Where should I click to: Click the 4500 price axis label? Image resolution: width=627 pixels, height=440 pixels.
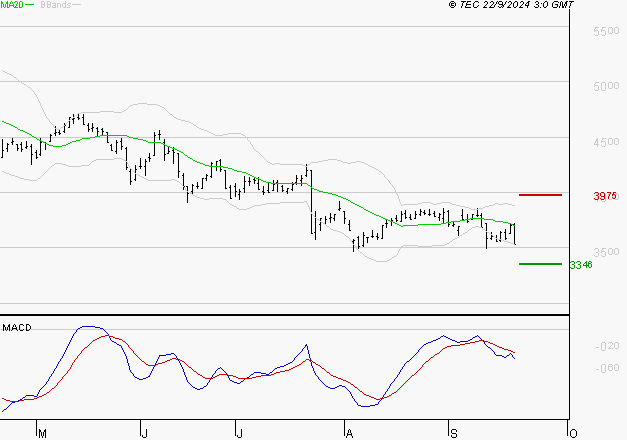click(606, 142)
